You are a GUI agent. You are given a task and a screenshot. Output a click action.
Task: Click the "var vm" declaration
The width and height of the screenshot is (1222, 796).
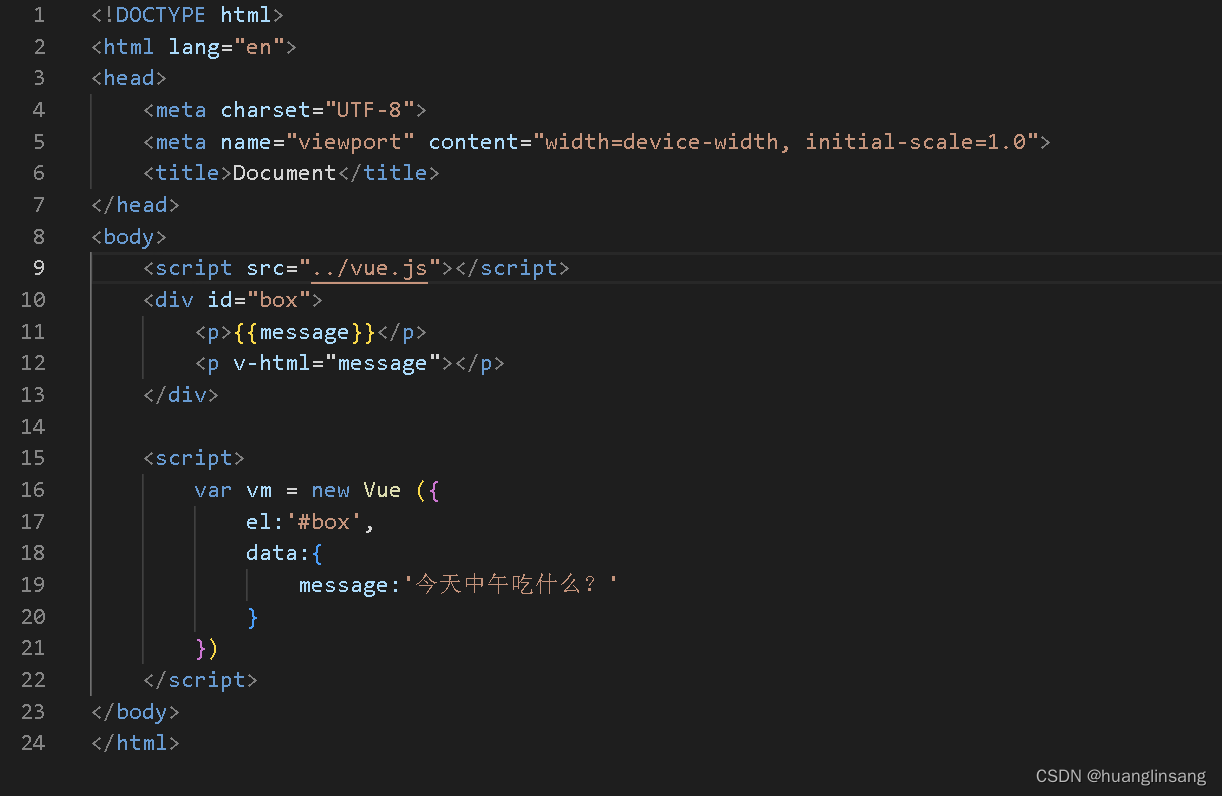pos(233,490)
